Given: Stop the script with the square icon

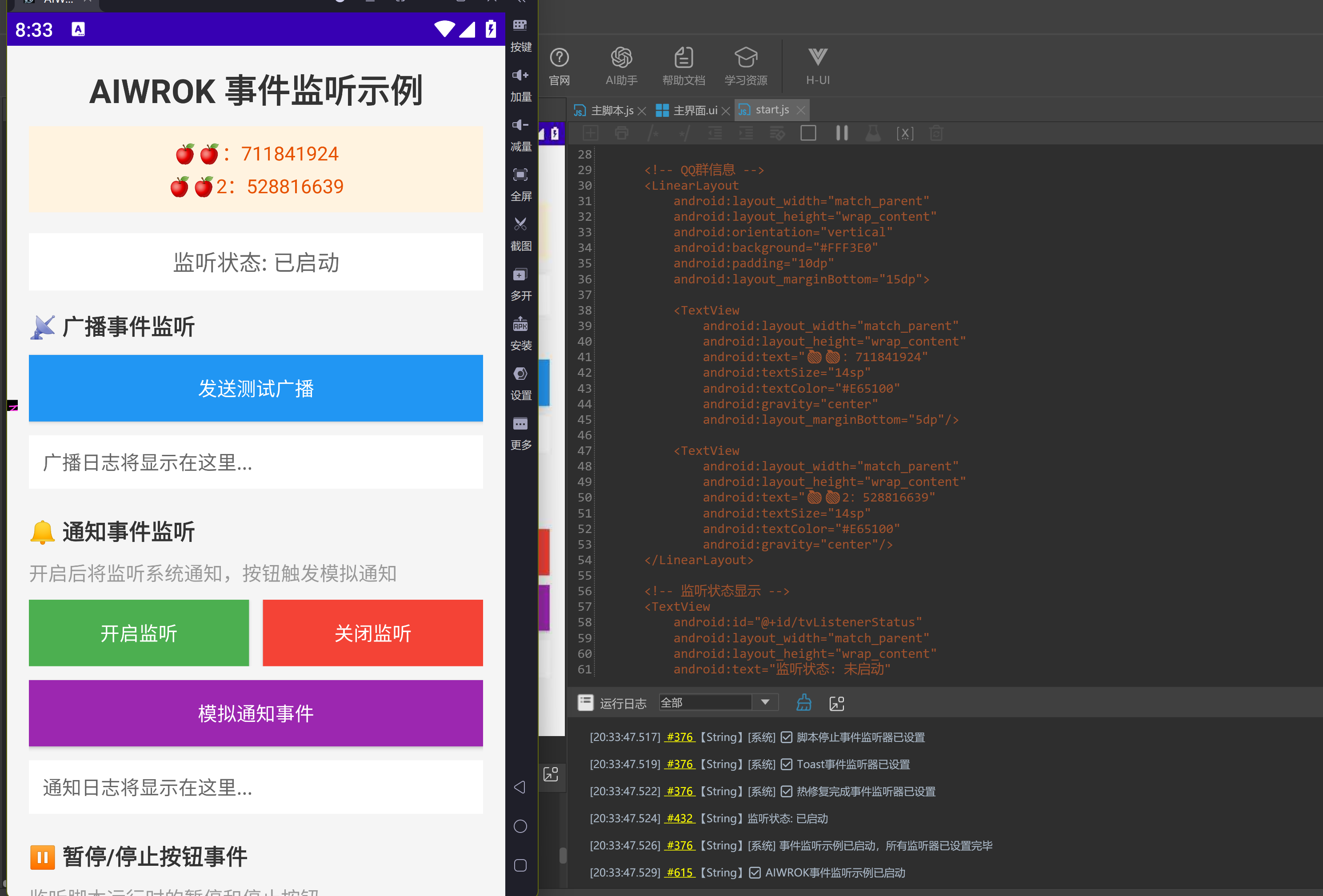Looking at the screenshot, I should pos(808,133).
